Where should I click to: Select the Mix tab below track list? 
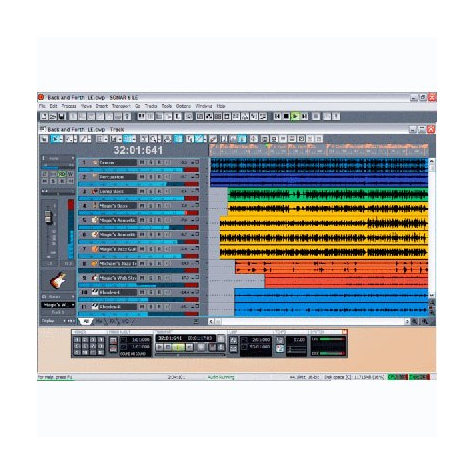[x=99, y=321]
